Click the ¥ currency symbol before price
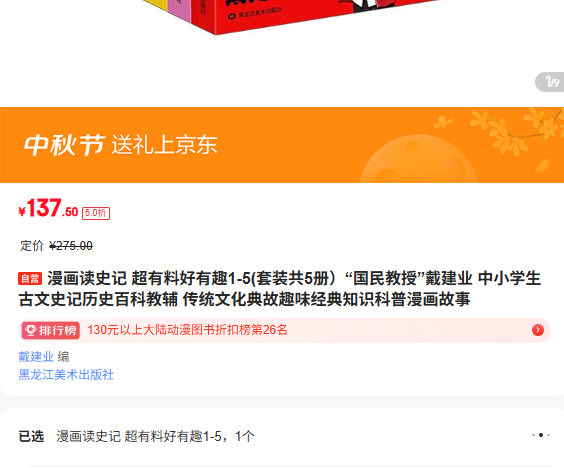Image resolution: width=564 pixels, height=468 pixels. [22, 211]
